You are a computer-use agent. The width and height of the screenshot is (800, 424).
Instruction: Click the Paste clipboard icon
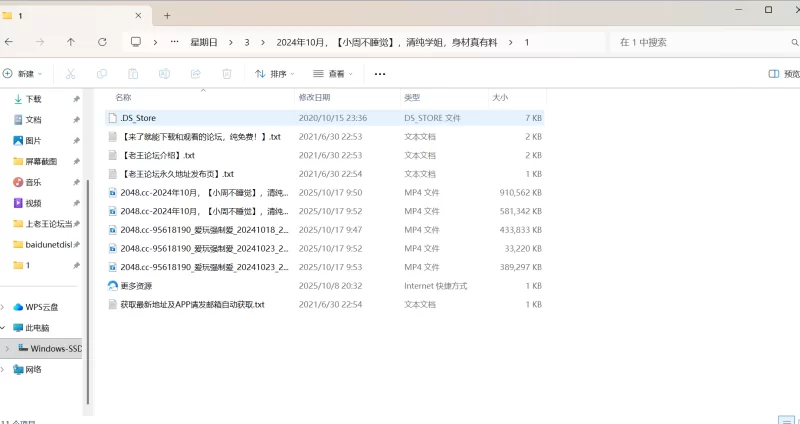(x=133, y=74)
